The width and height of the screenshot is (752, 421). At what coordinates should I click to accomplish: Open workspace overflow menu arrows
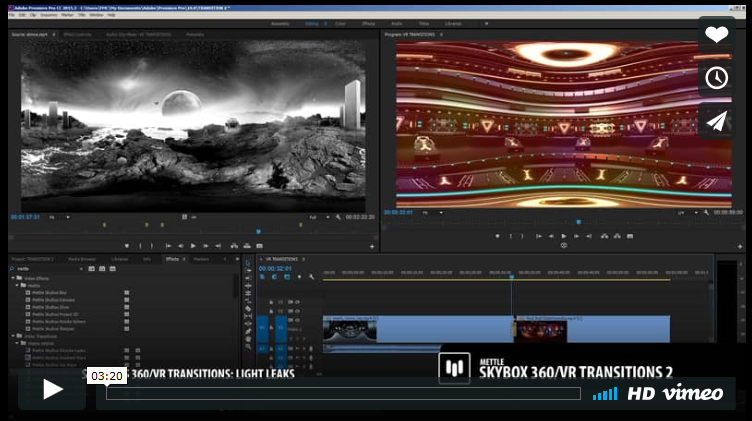click(486, 23)
